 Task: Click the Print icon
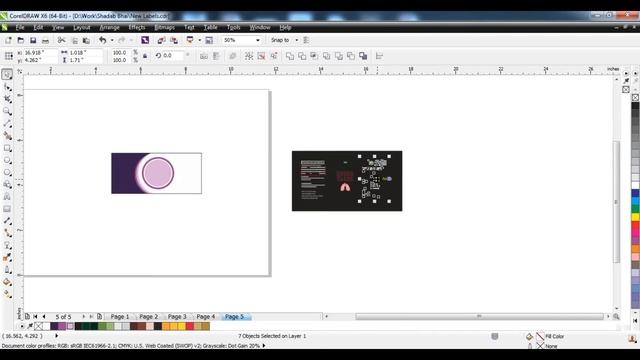tap(45, 40)
